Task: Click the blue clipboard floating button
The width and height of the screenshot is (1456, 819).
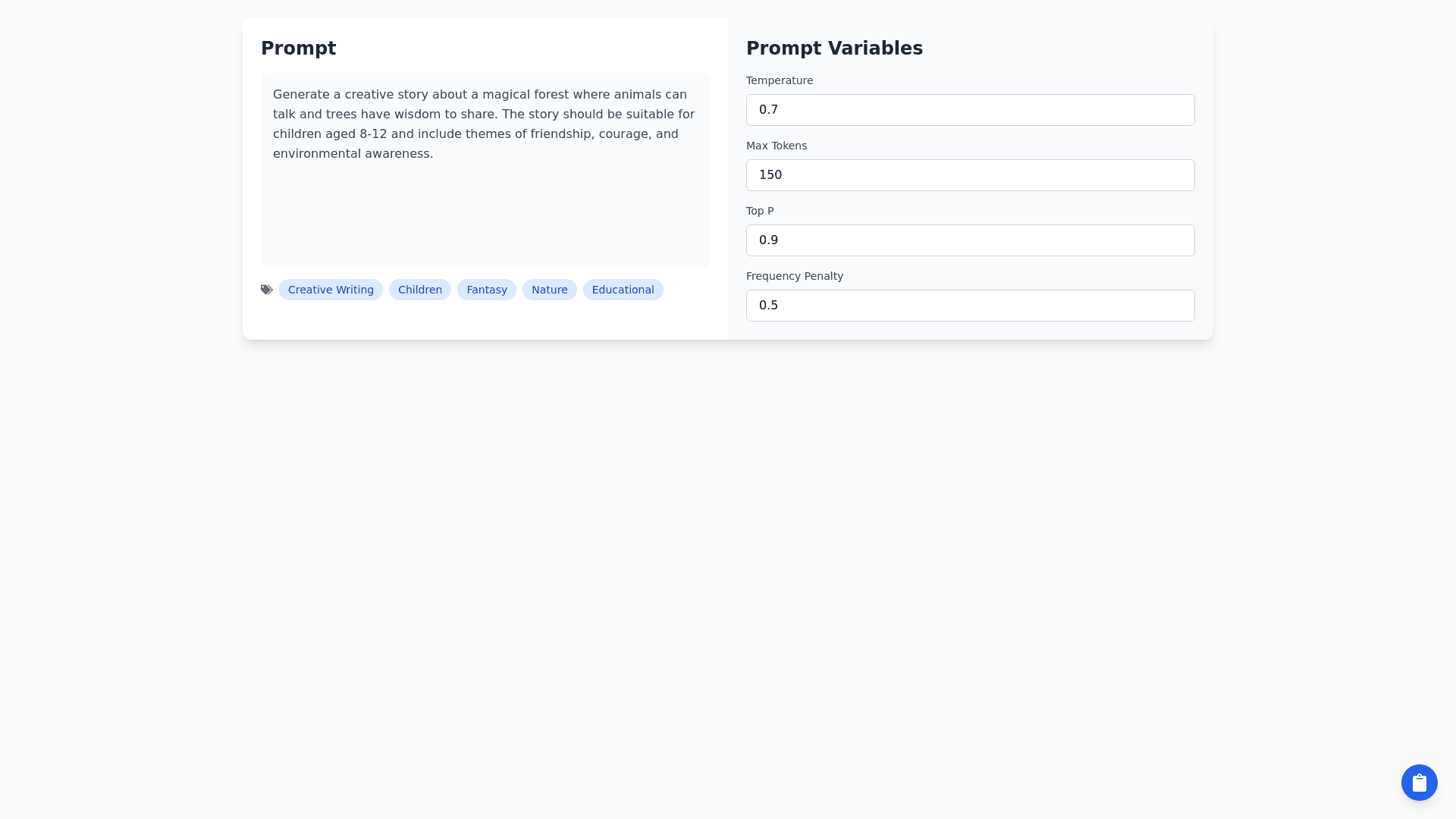Action: 1419,783
